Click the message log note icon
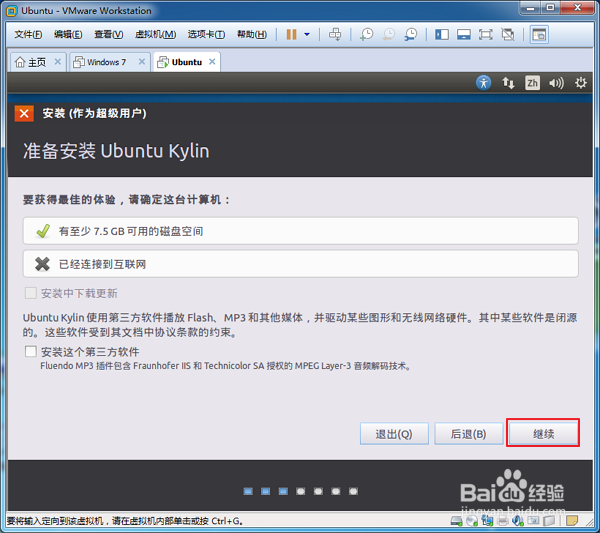 pyautogui.click(x=572, y=521)
